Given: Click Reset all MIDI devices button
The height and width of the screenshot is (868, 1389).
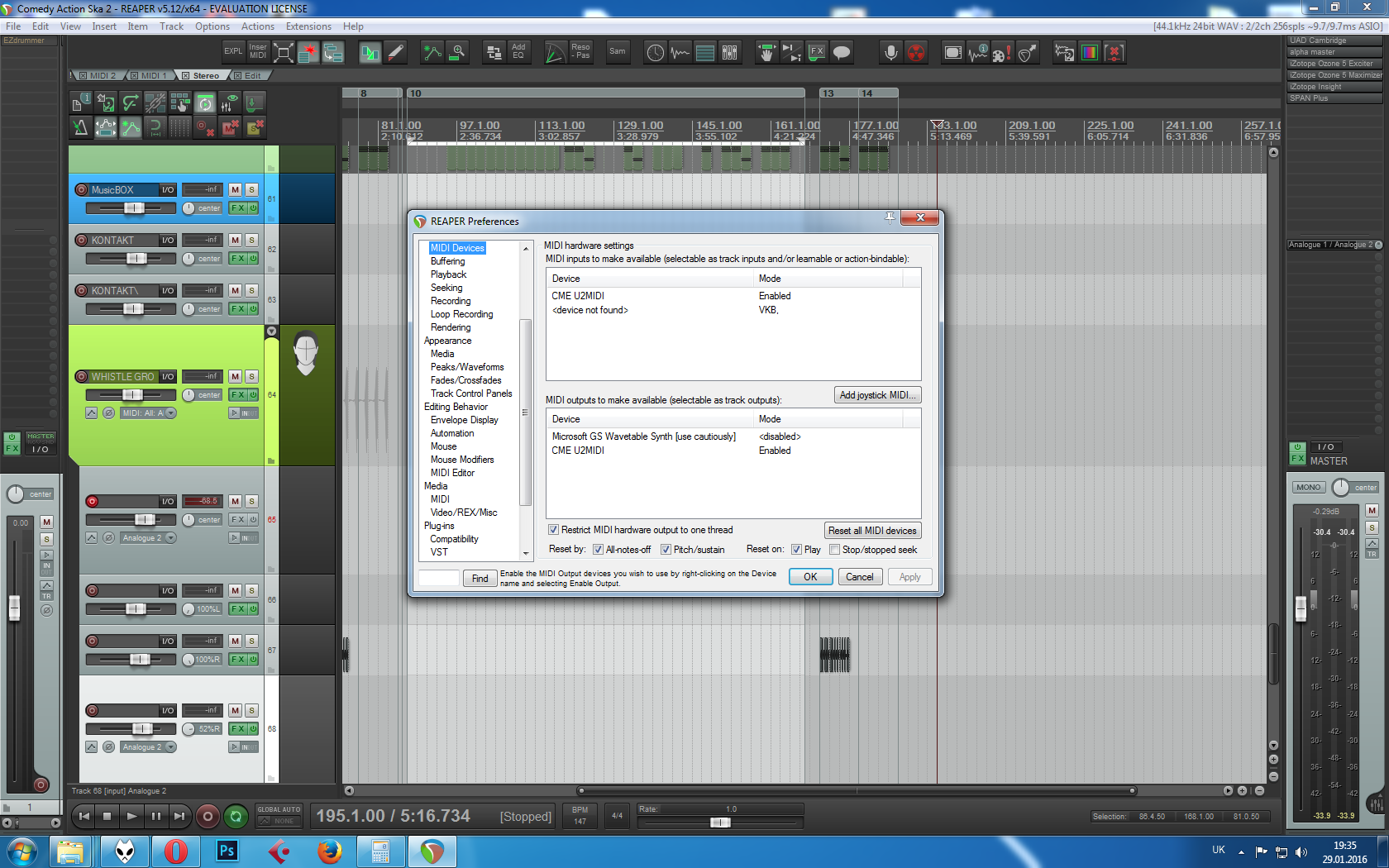Looking at the screenshot, I should pos(872,531).
